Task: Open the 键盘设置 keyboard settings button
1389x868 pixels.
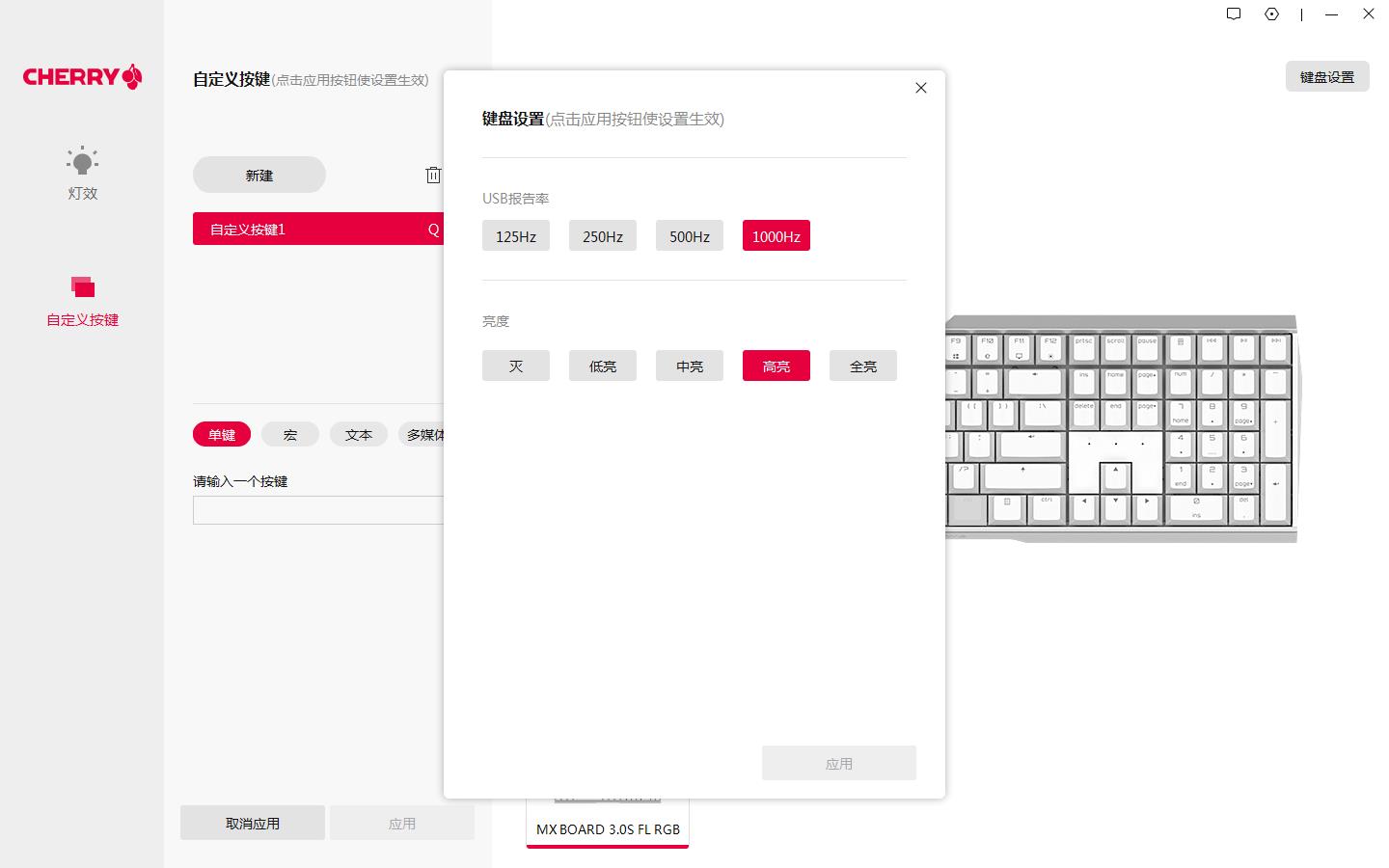Action: tap(1327, 76)
